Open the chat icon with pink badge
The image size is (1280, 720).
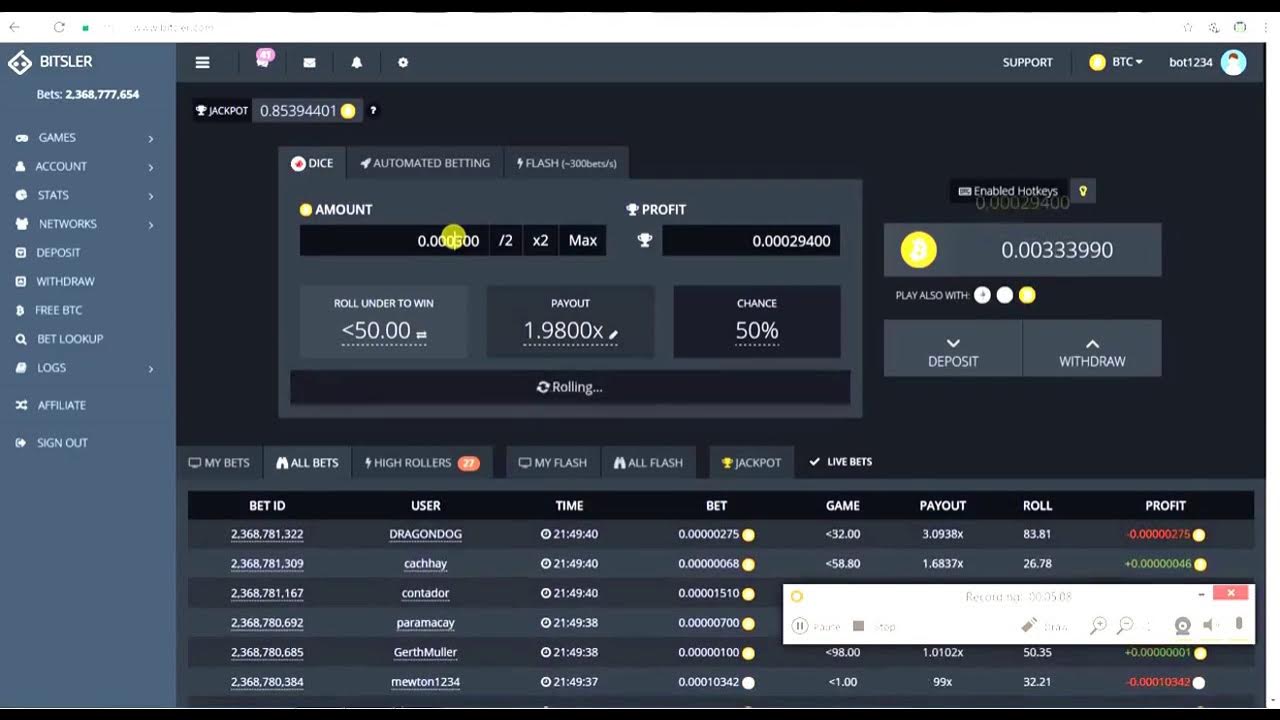click(x=263, y=60)
